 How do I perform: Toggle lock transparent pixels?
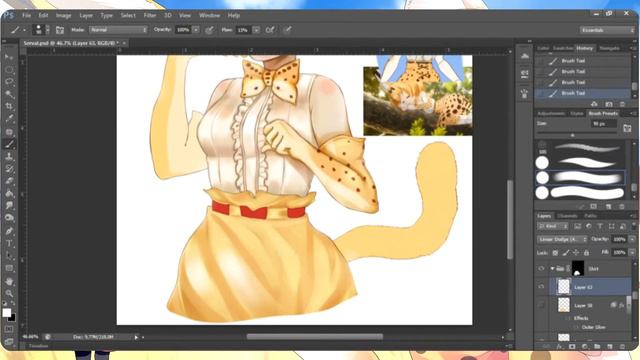[555, 253]
